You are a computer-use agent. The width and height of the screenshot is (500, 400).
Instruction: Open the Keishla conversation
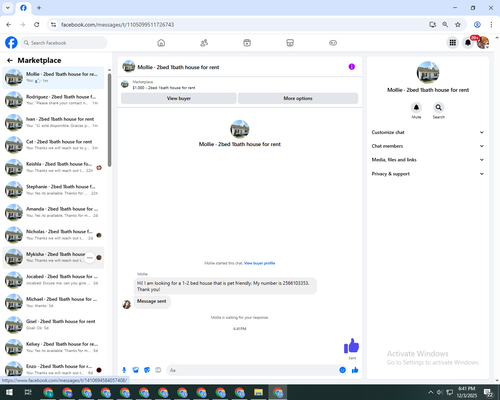pos(53,167)
